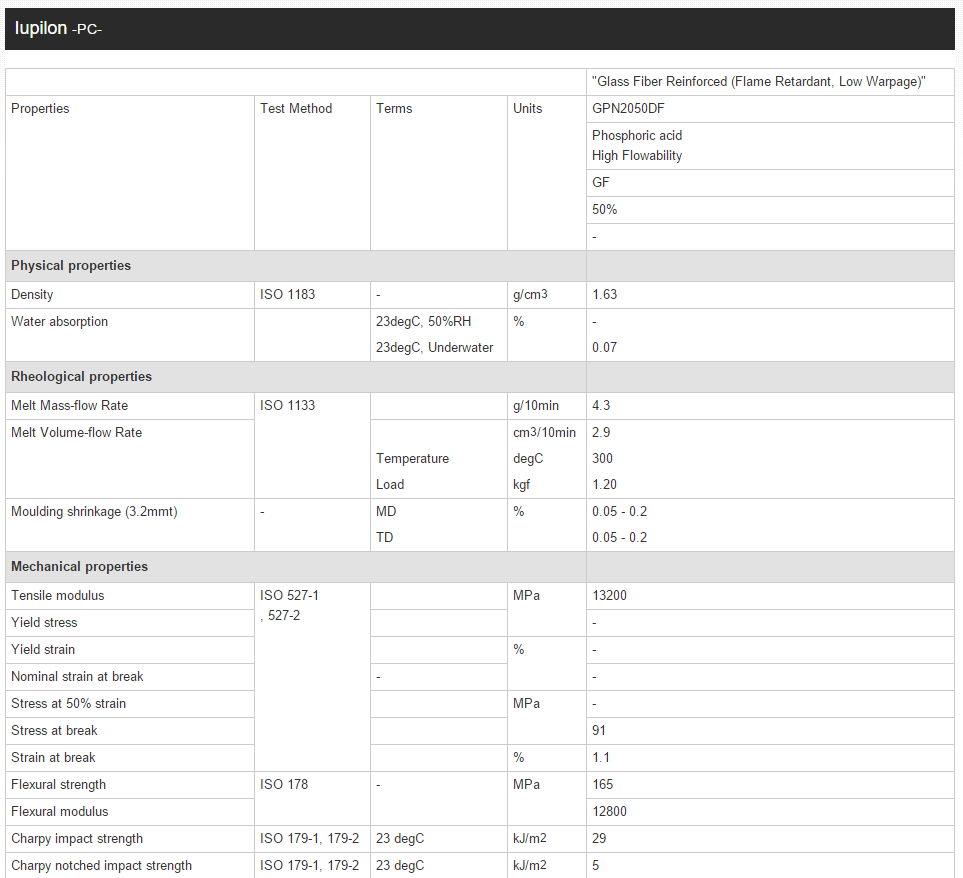Click the MD shrinkage value 0.05 - 0.2

(x=620, y=511)
